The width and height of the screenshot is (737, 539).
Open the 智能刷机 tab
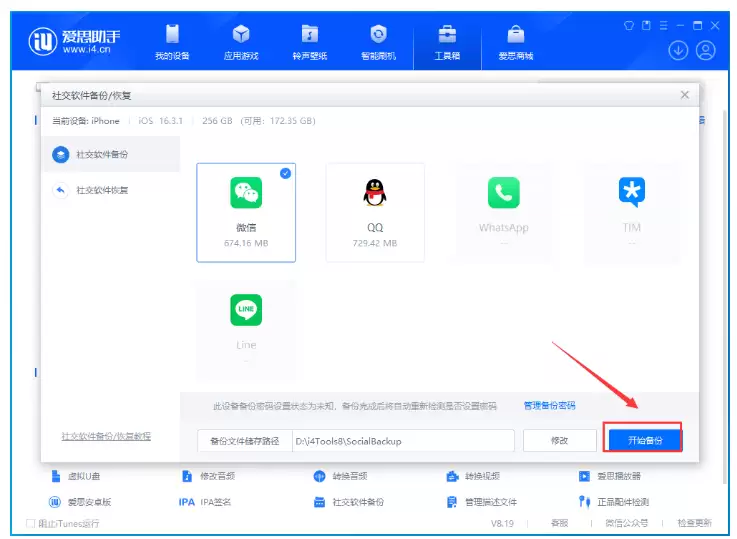click(x=378, y=43)
